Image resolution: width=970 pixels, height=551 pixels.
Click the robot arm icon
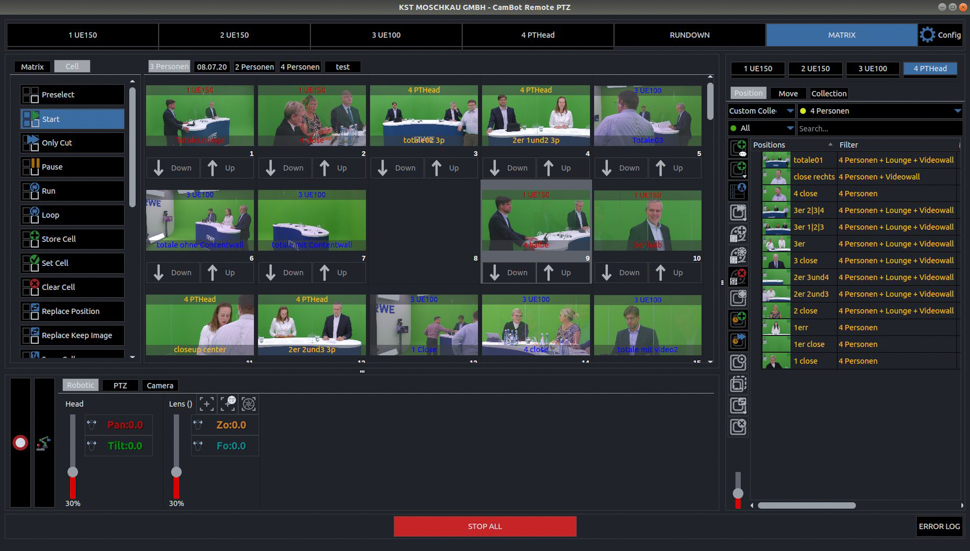pyautogui.click(x=43, y=443)
